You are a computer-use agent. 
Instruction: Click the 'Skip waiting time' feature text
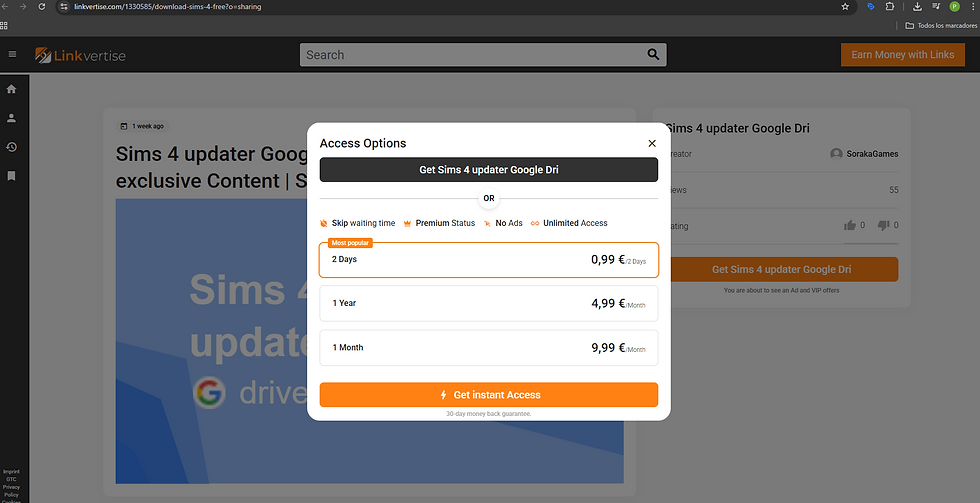pos(363,223)
